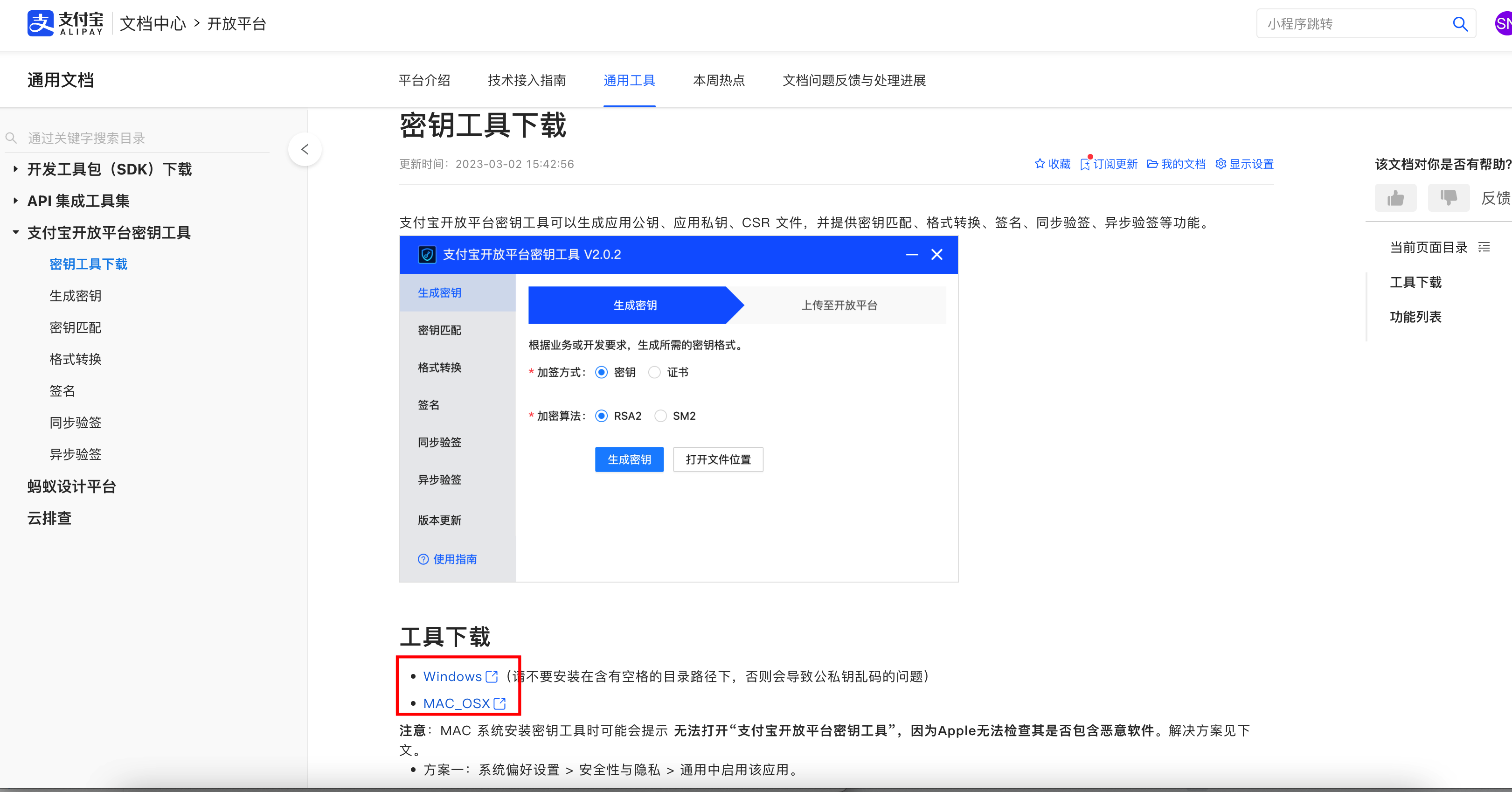Image resolution: width=1512 pixels, height=792 pixels.
Task: Collapse the sidebar with the chevron button
Action: coord(305,149)
